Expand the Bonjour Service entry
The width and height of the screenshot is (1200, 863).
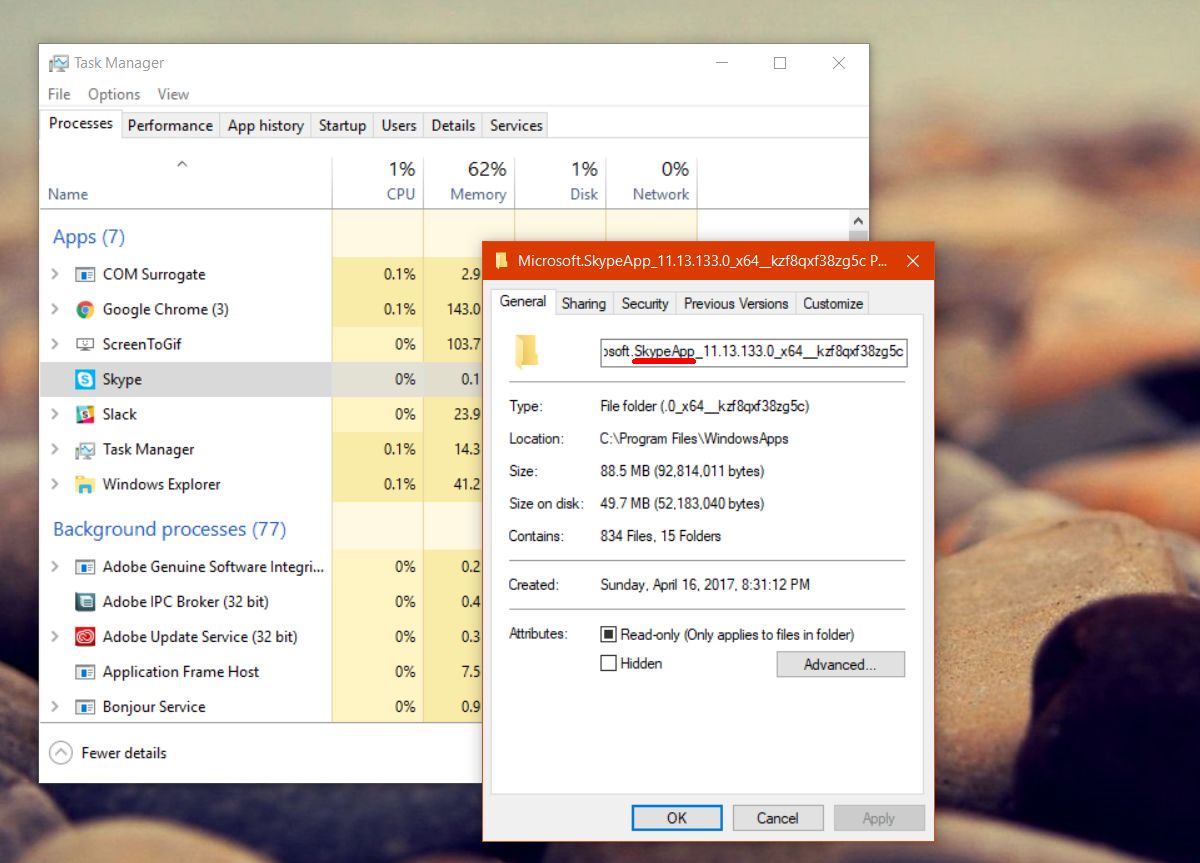[x=55, y=706]
